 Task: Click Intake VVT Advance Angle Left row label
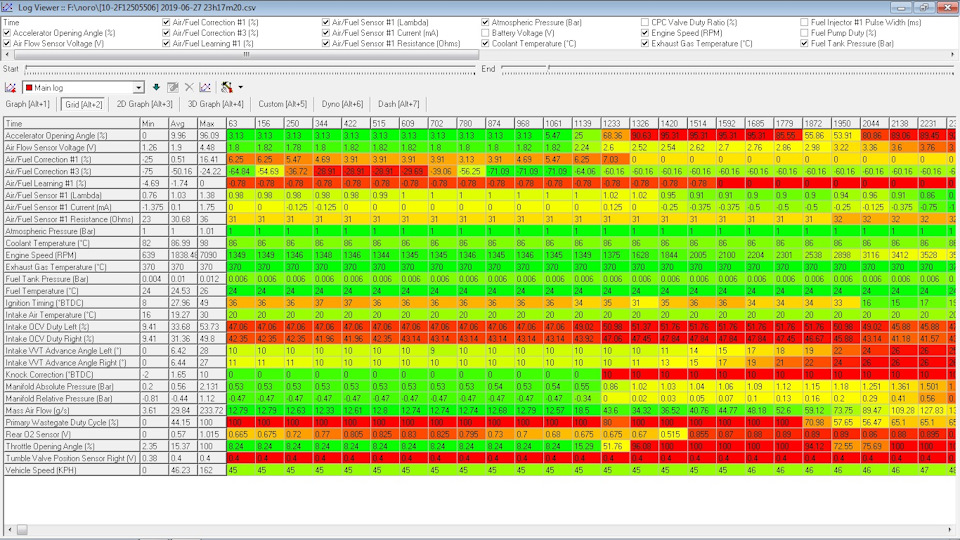[x=72, y=350]
